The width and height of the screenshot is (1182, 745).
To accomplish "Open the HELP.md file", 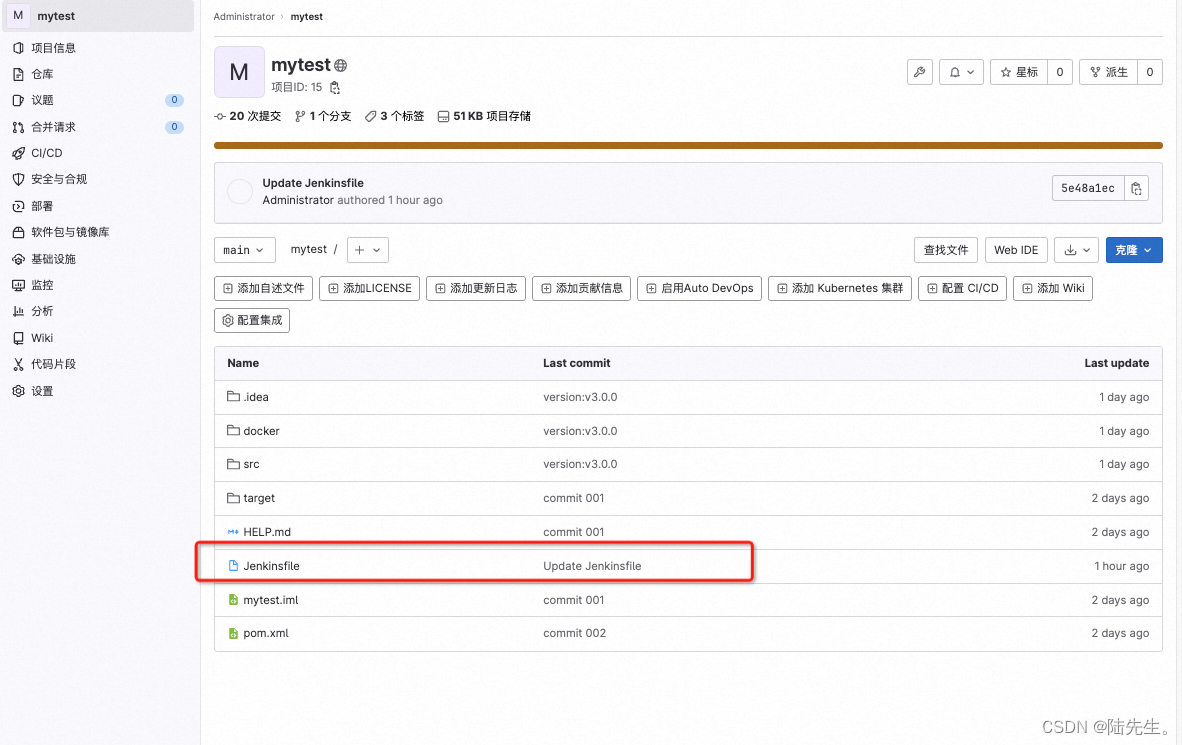I will 267,532.
